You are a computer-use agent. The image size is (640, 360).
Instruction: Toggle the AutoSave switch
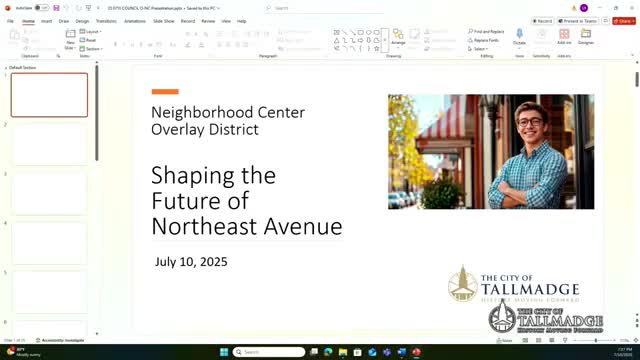coord(41,8)
